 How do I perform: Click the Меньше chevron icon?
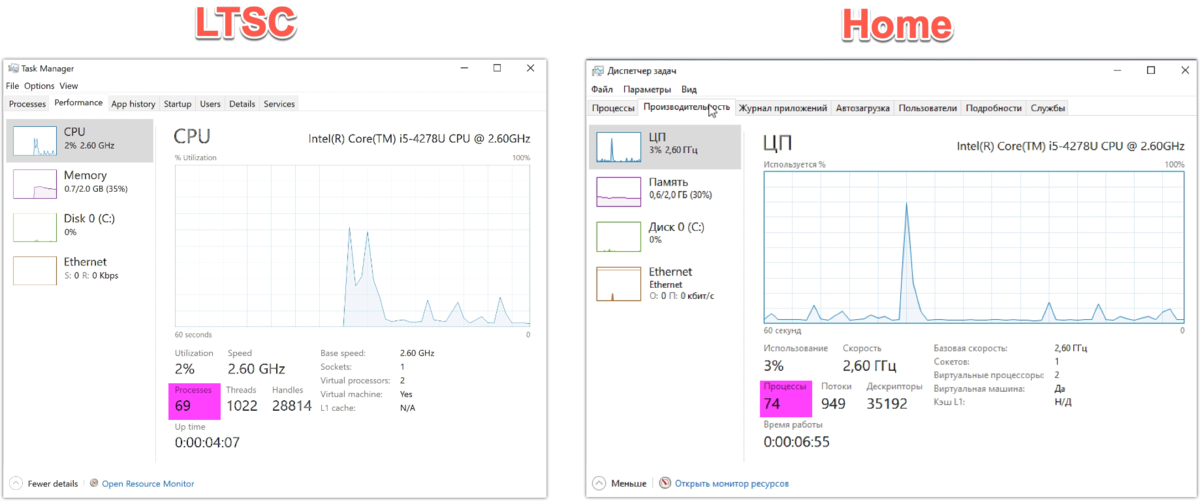599,483
